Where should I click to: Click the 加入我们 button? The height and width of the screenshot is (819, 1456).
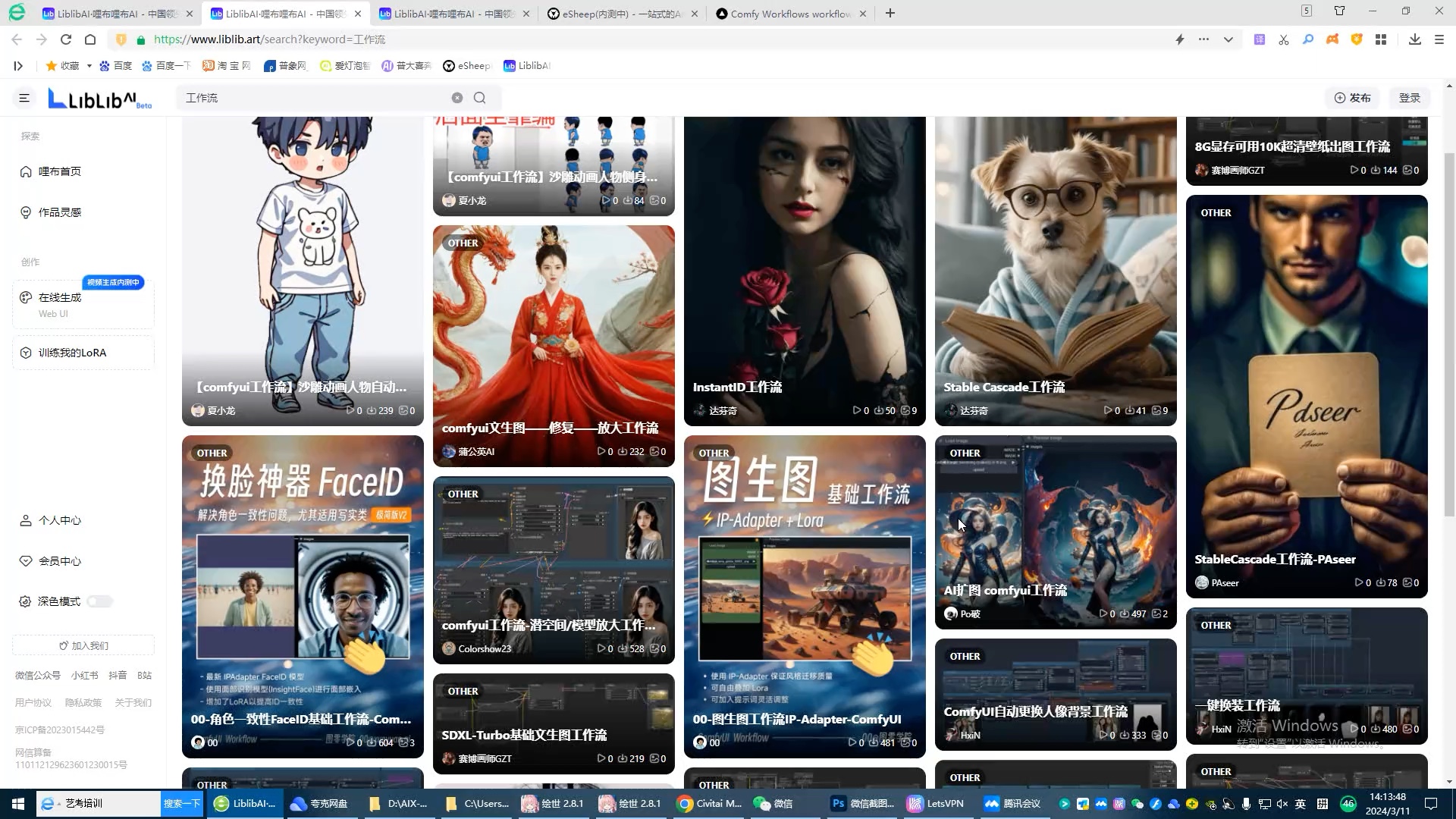tap(83, 645)
